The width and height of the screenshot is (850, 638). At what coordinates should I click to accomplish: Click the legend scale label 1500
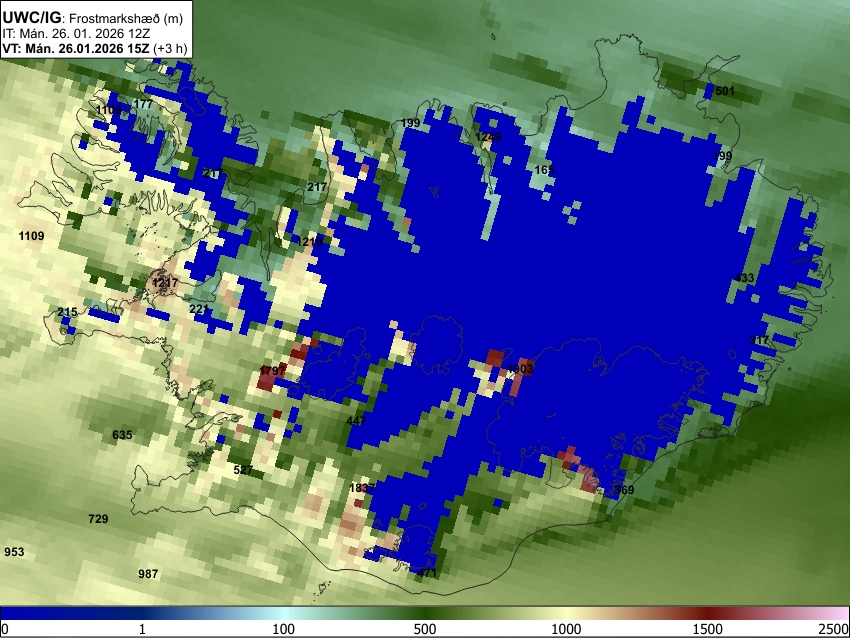click(708, 629)
